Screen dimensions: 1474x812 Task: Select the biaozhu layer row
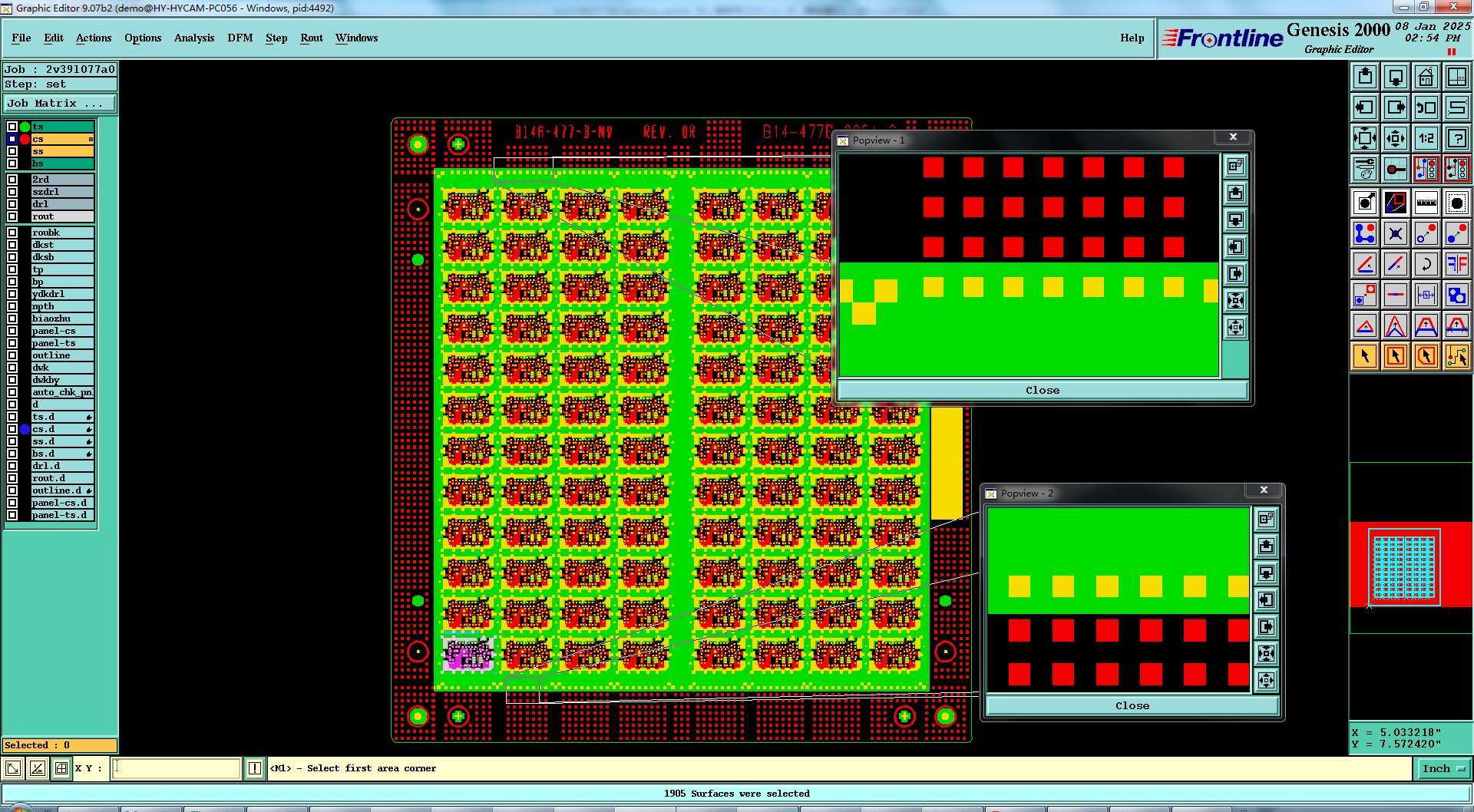[x=62, y=319]
